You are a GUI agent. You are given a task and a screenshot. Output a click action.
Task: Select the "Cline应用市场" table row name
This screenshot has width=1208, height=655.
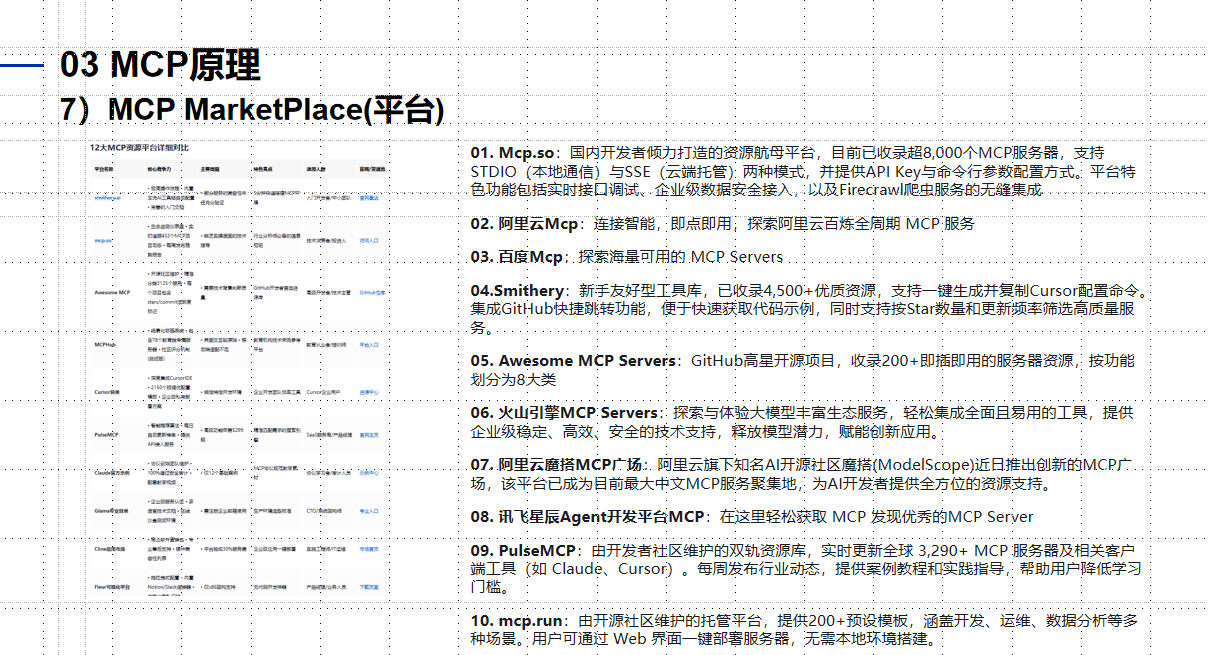pyautogui.click(x=110, y=549)
